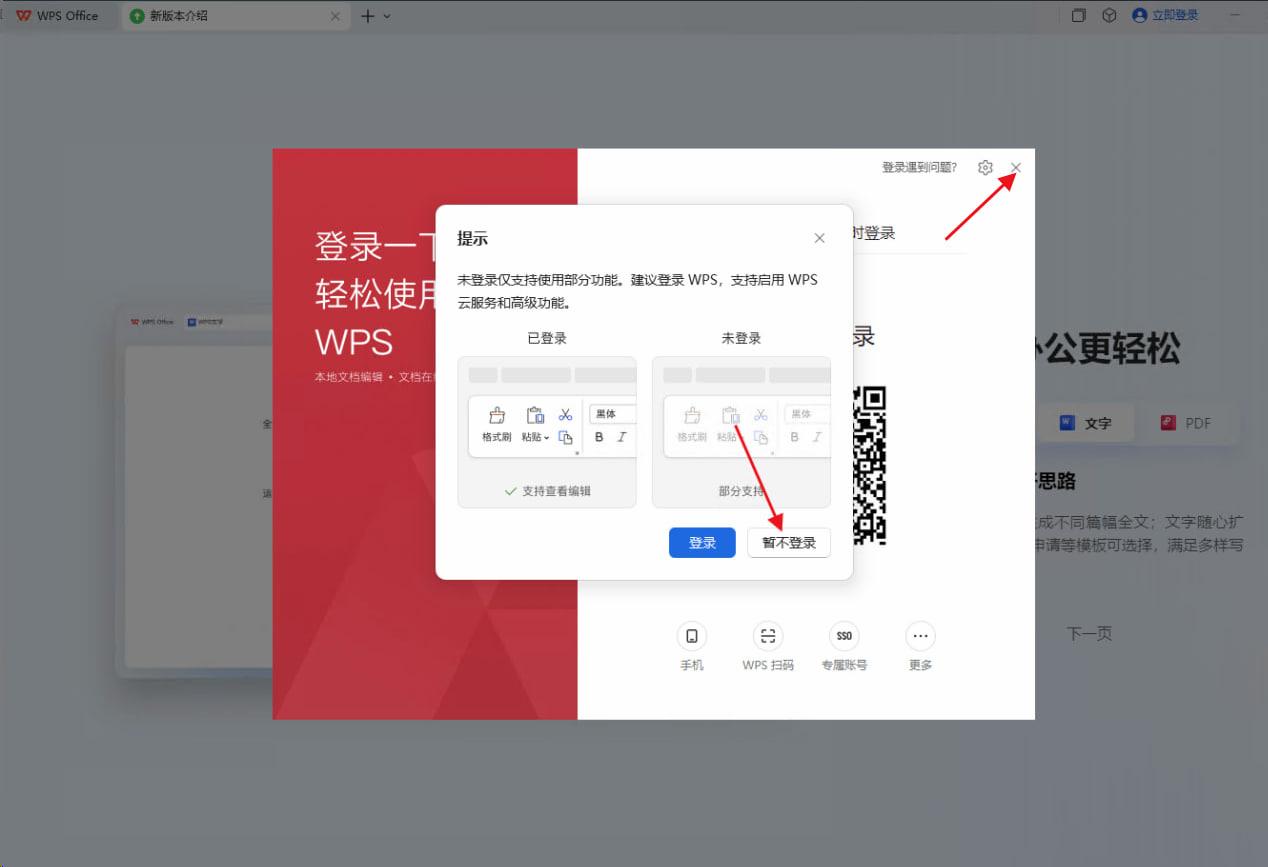This screenshot has width=1268, height=867.
Task: Click the cube icon in title bar
Action: point(1109,16)
